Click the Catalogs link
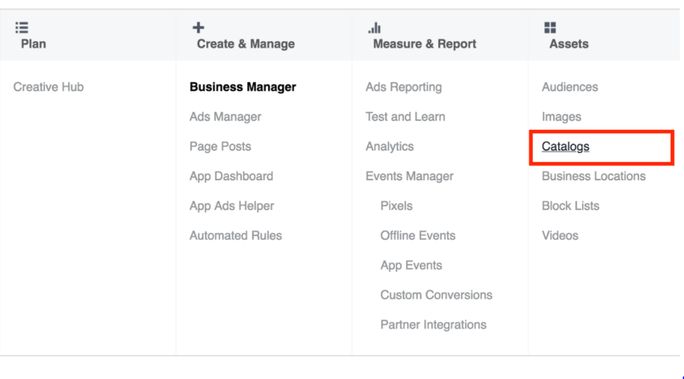This screenshot has width=684, height=379. coord(565,147)
